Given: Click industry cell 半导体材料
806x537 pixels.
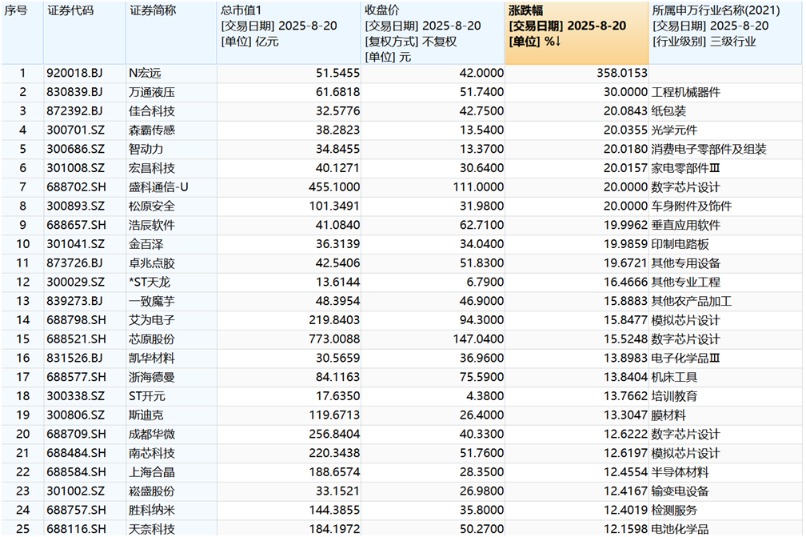Looking at the screenshot, I should (680, 472).
